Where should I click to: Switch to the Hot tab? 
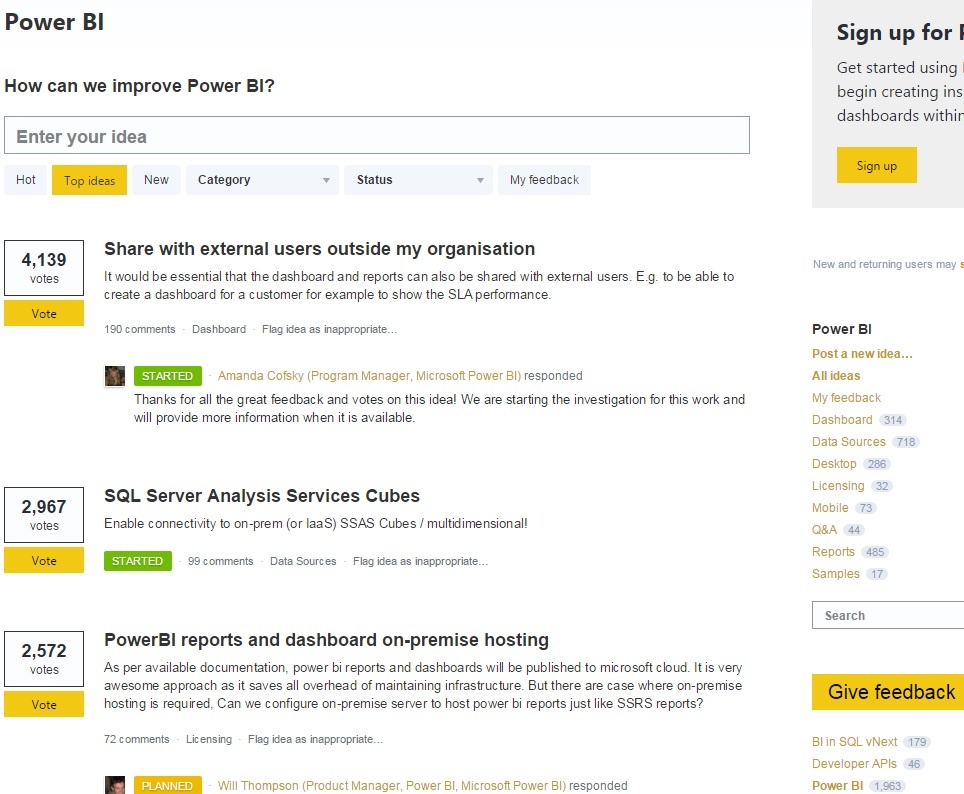[x=25, y=180]
